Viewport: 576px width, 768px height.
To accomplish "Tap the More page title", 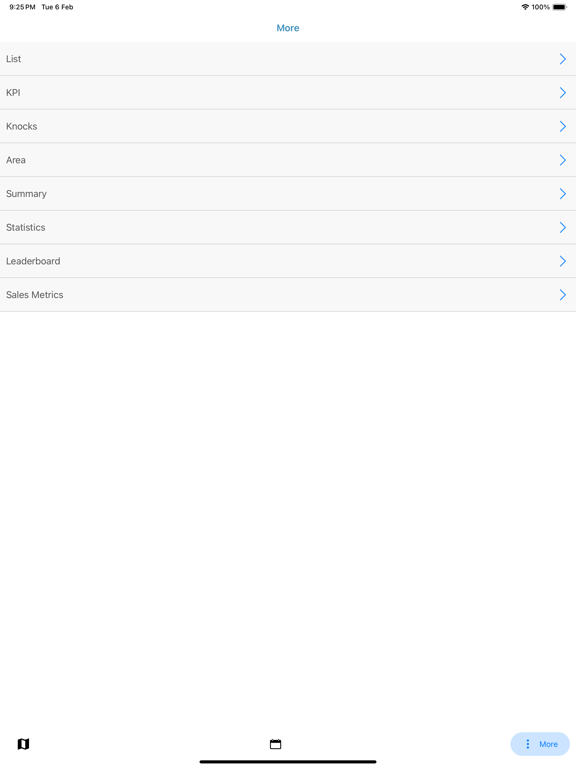I will (288, 28).
